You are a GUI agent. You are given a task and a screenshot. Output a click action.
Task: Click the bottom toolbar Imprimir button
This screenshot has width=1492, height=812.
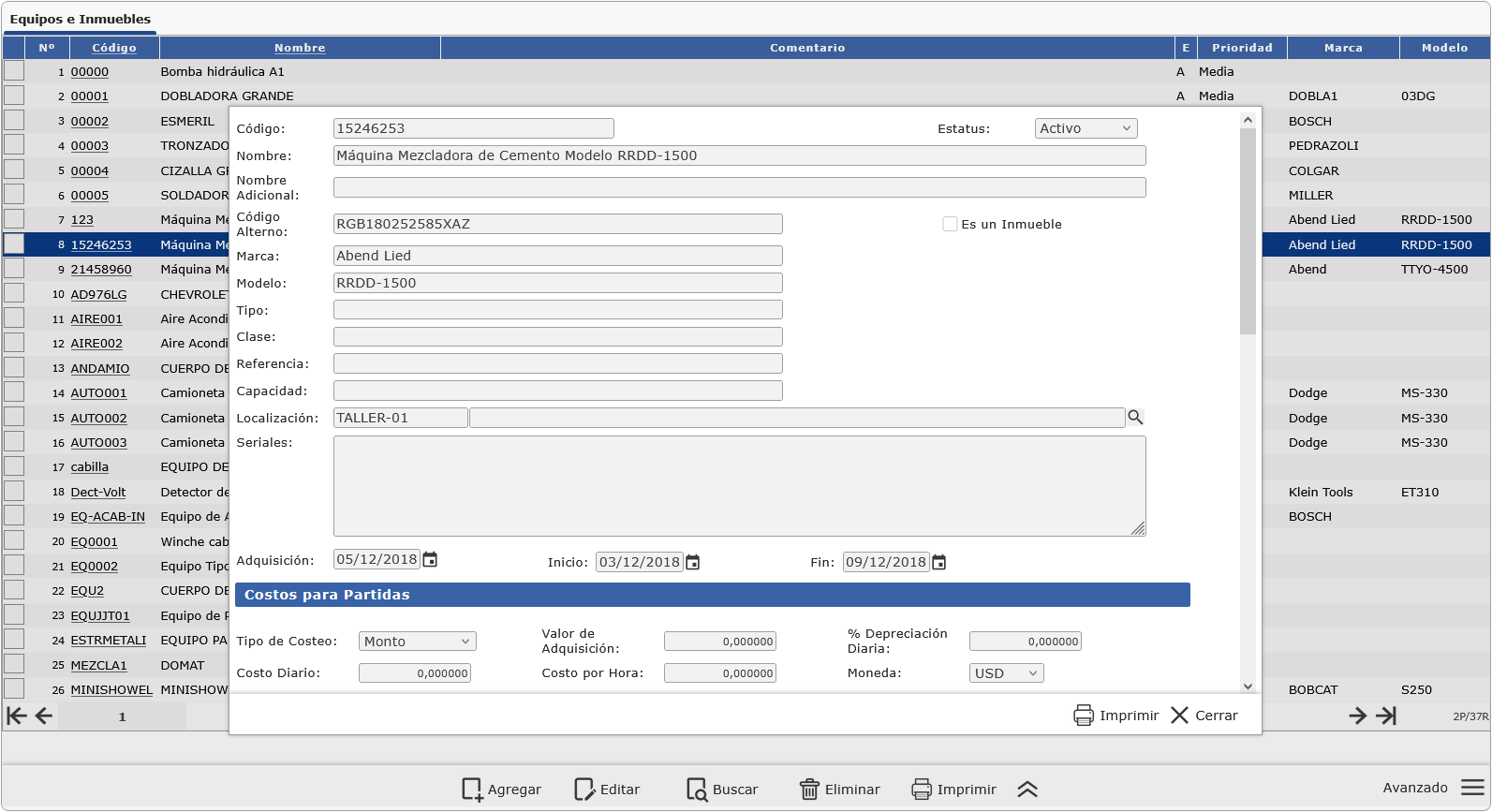pos(953,790)
